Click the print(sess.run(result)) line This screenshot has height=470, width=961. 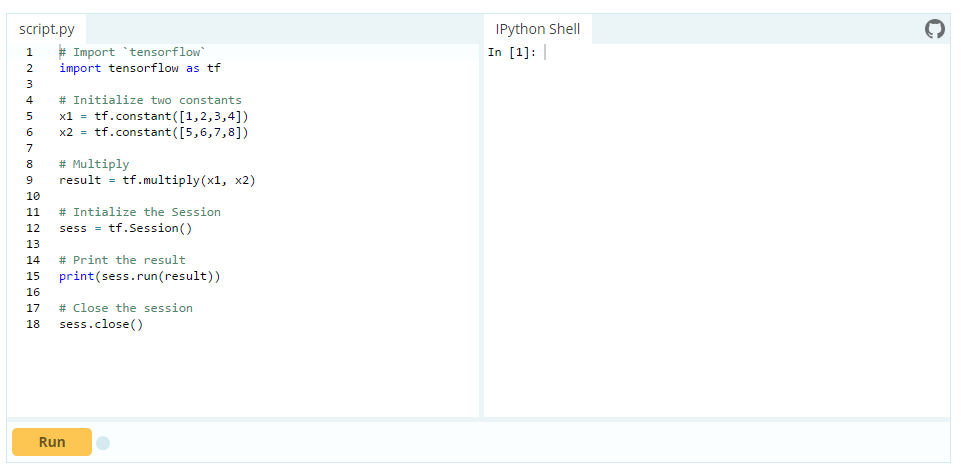pos(139,276)
